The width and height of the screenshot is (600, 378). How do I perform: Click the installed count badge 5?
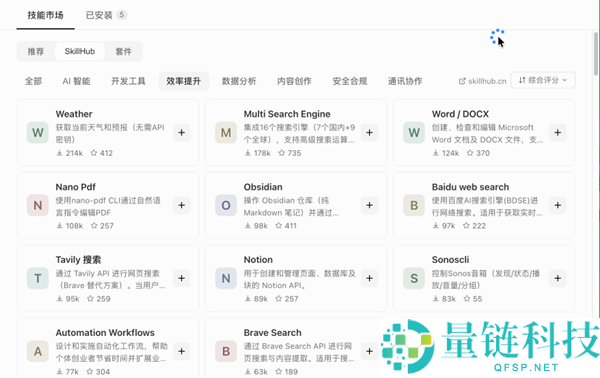pyautogui.click(x=122, y=15)
